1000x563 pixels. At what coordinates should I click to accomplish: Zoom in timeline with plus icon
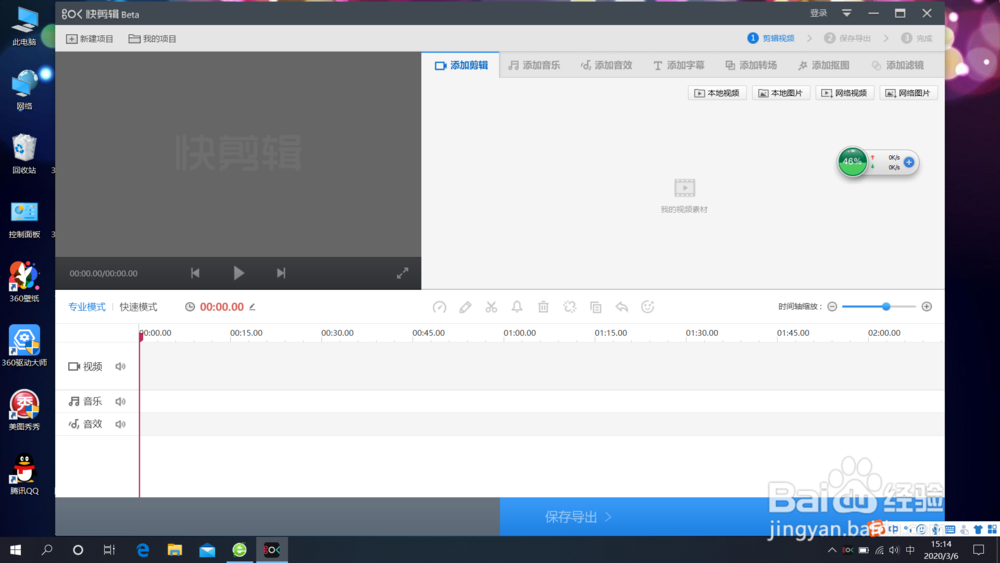click(x=927, y=307)
